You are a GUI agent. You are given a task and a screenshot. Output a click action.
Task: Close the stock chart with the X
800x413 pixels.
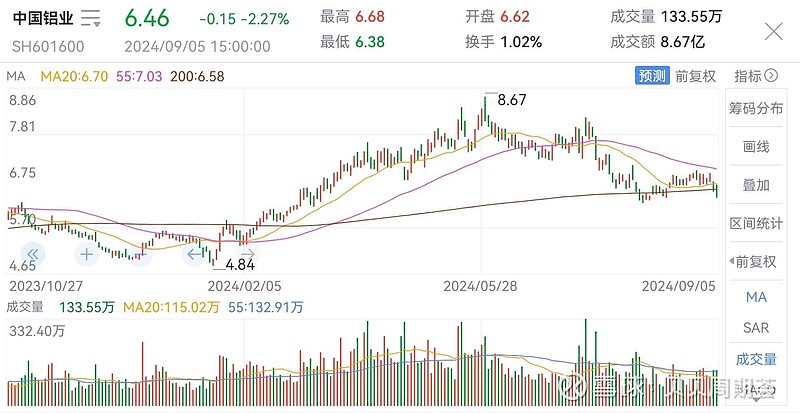(x=773, y=32)
